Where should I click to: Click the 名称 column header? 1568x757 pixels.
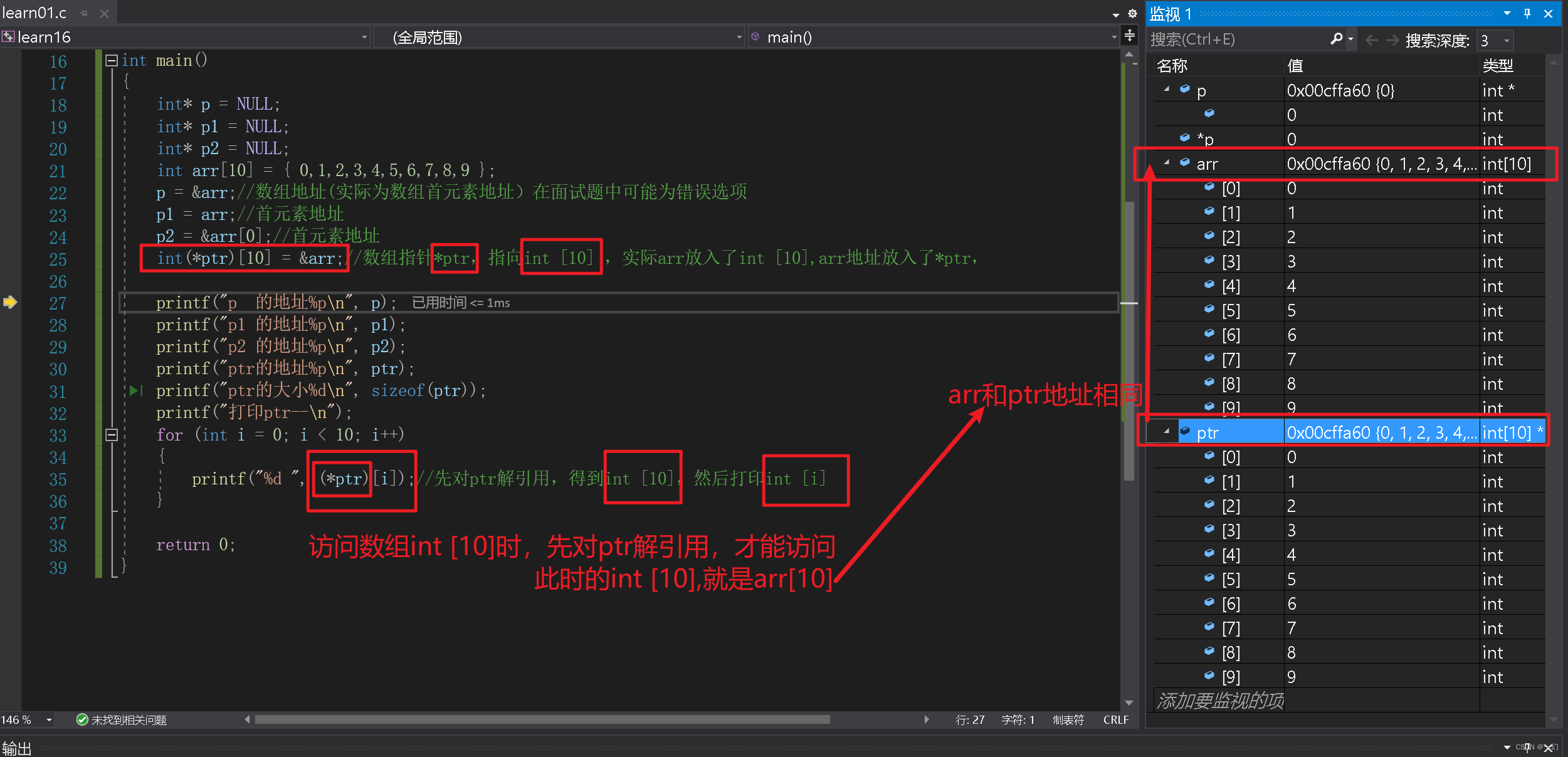(x=1218, y=66)
